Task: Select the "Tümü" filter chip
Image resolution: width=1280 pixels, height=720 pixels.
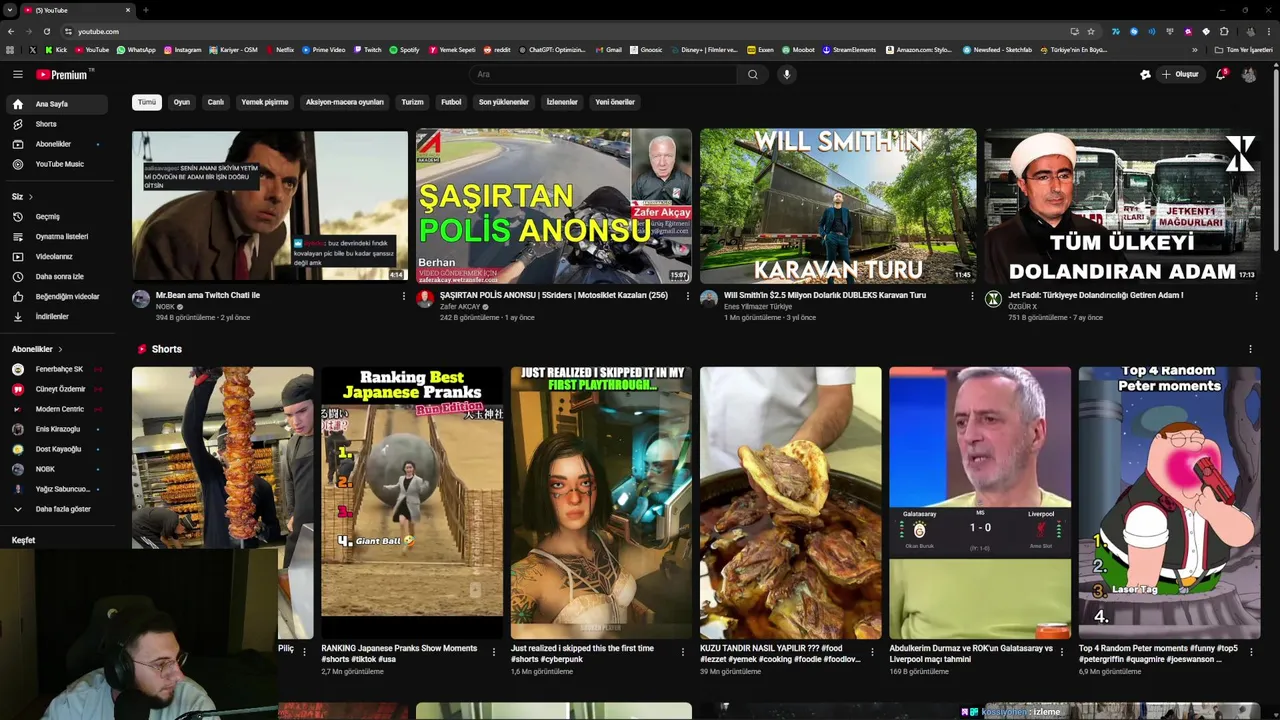Action: pyautogui.click(x=147, y=102)
